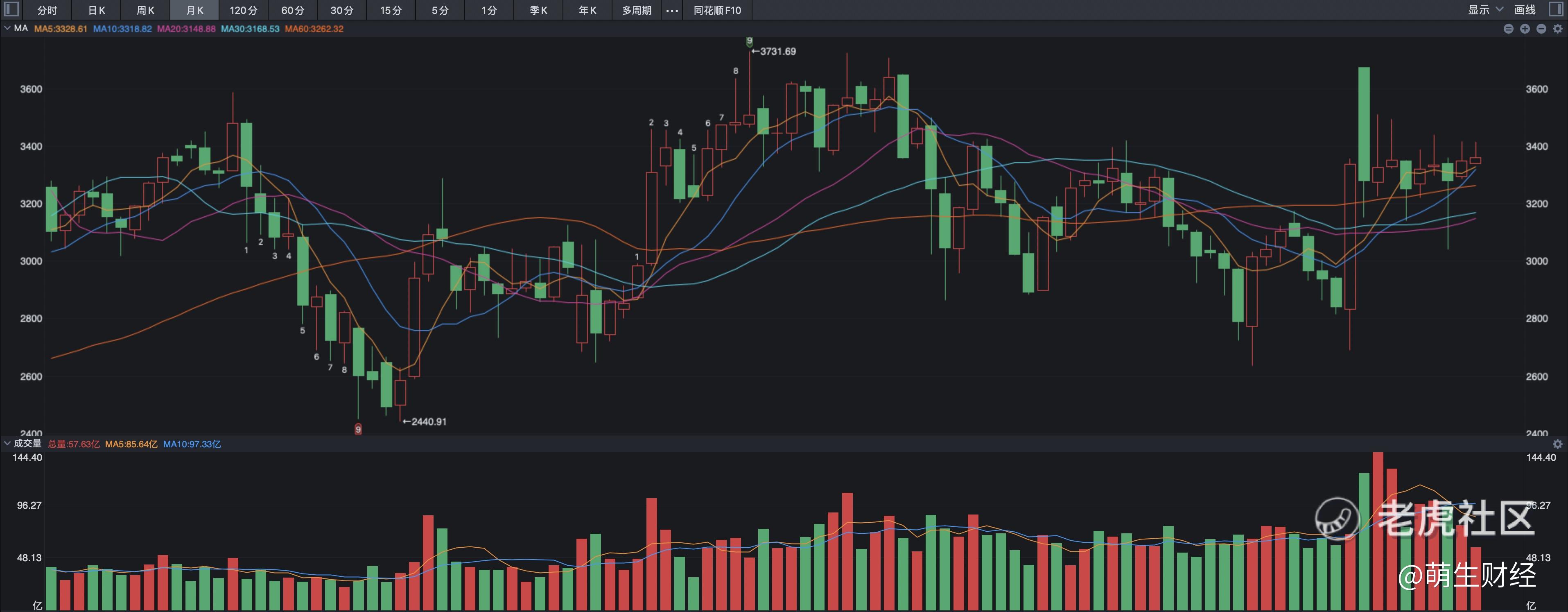Switch to 1分 period tab
Screen dimensions: 1568x612
pos(489,10)
